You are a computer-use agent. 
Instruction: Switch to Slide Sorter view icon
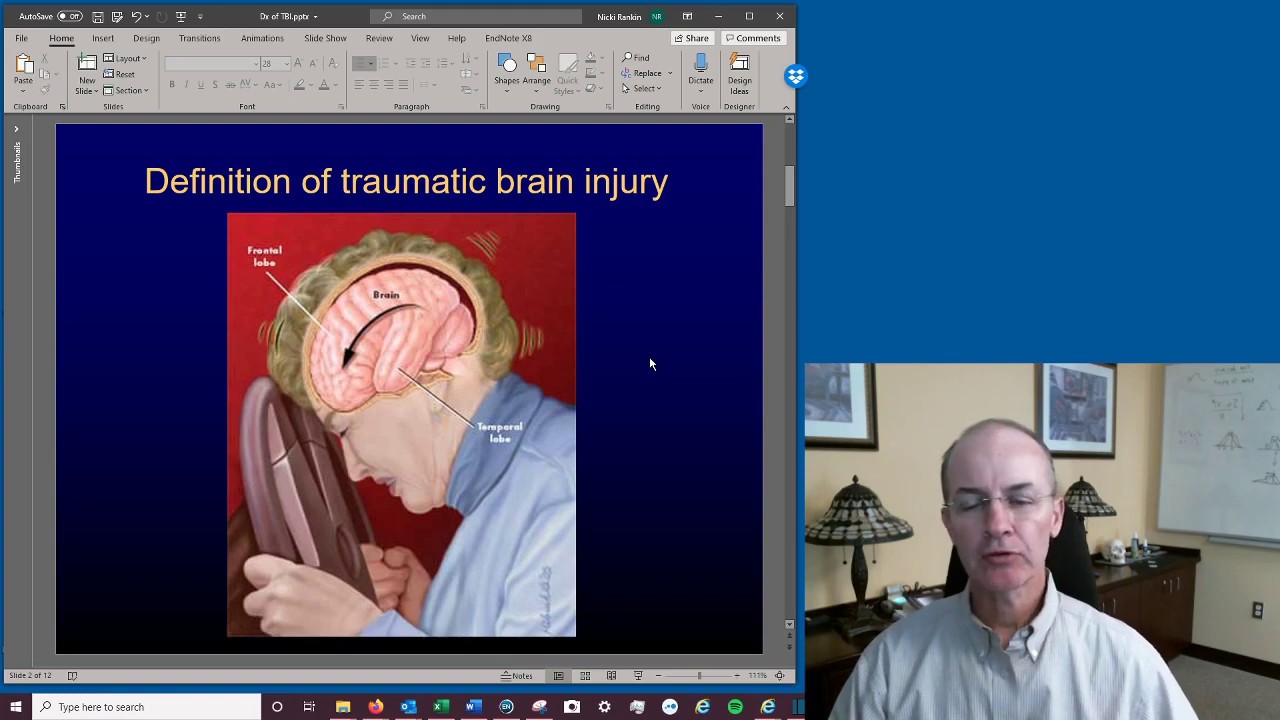point(585,676)
